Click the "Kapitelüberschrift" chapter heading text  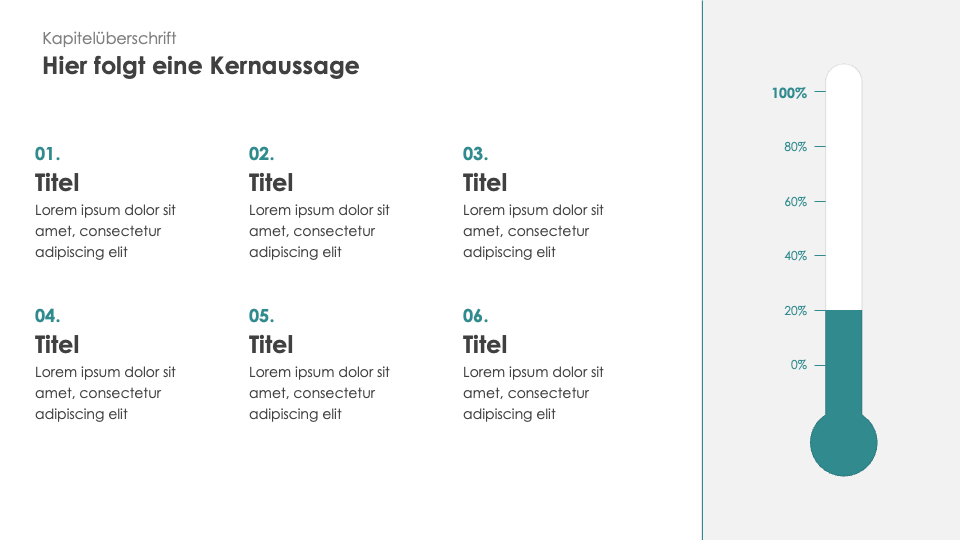pyautogui.click(x=109, y=38)
